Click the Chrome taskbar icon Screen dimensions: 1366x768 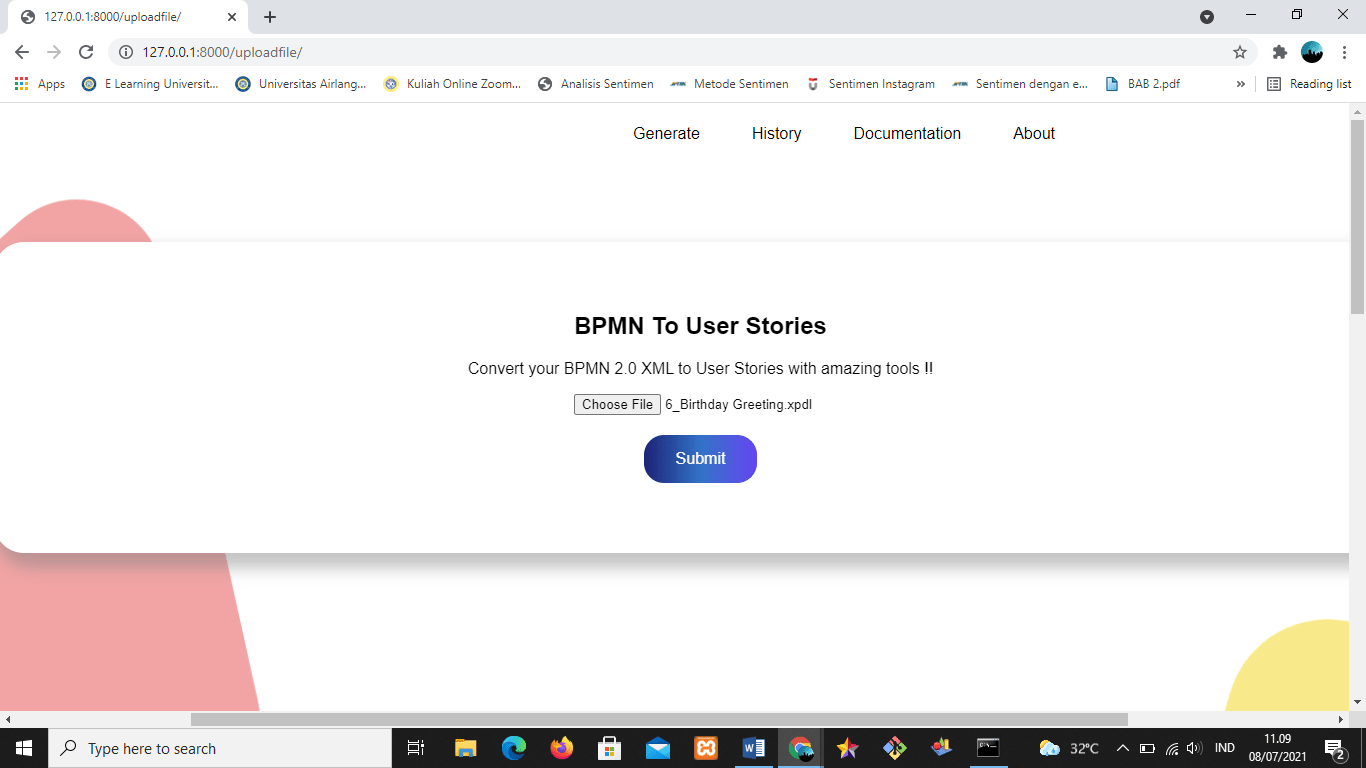[x=801, y=748]
